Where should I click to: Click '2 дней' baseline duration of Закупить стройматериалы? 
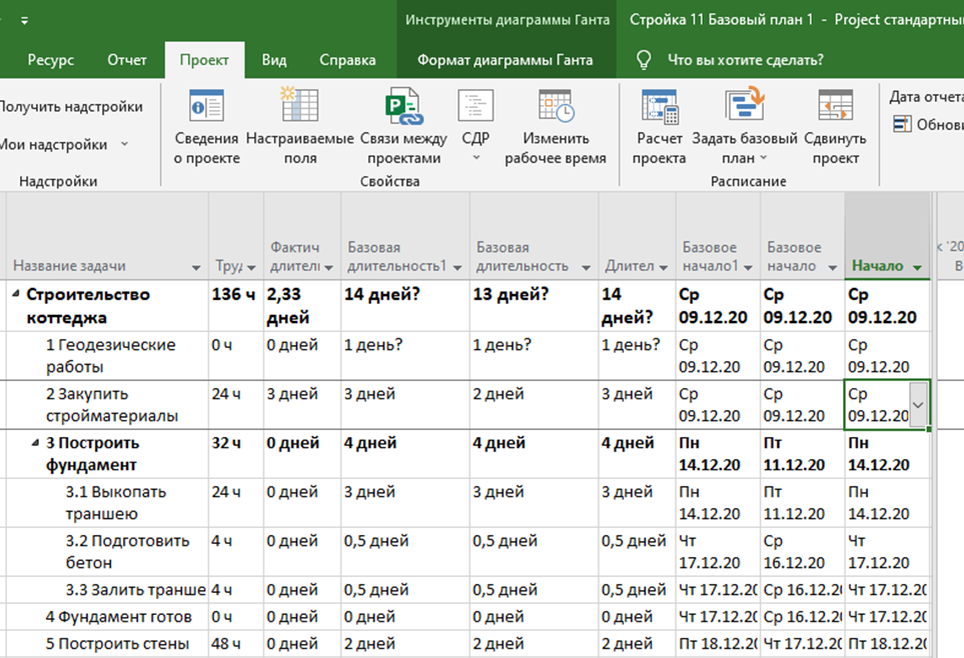[534, 405]
